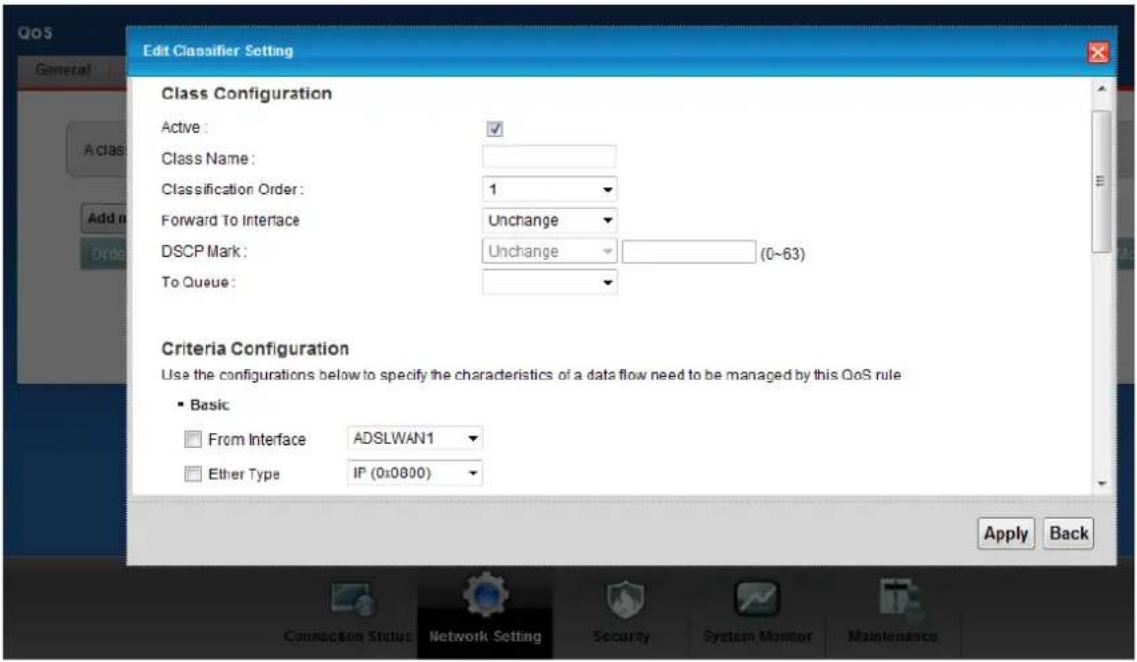Open the IP (0x0800) ether type dropdown
This screenshot has width=1137, height=662.
click(415, 473)
